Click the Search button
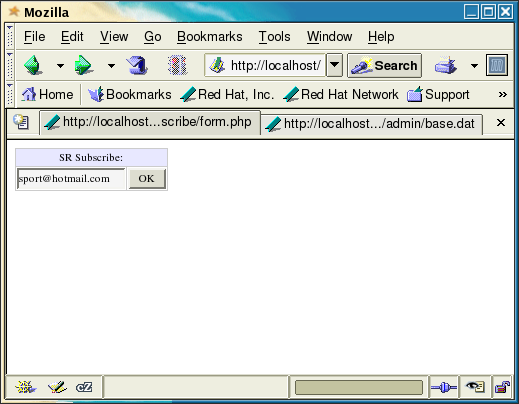Screen dimensions: 519x404 pos(385,65)
